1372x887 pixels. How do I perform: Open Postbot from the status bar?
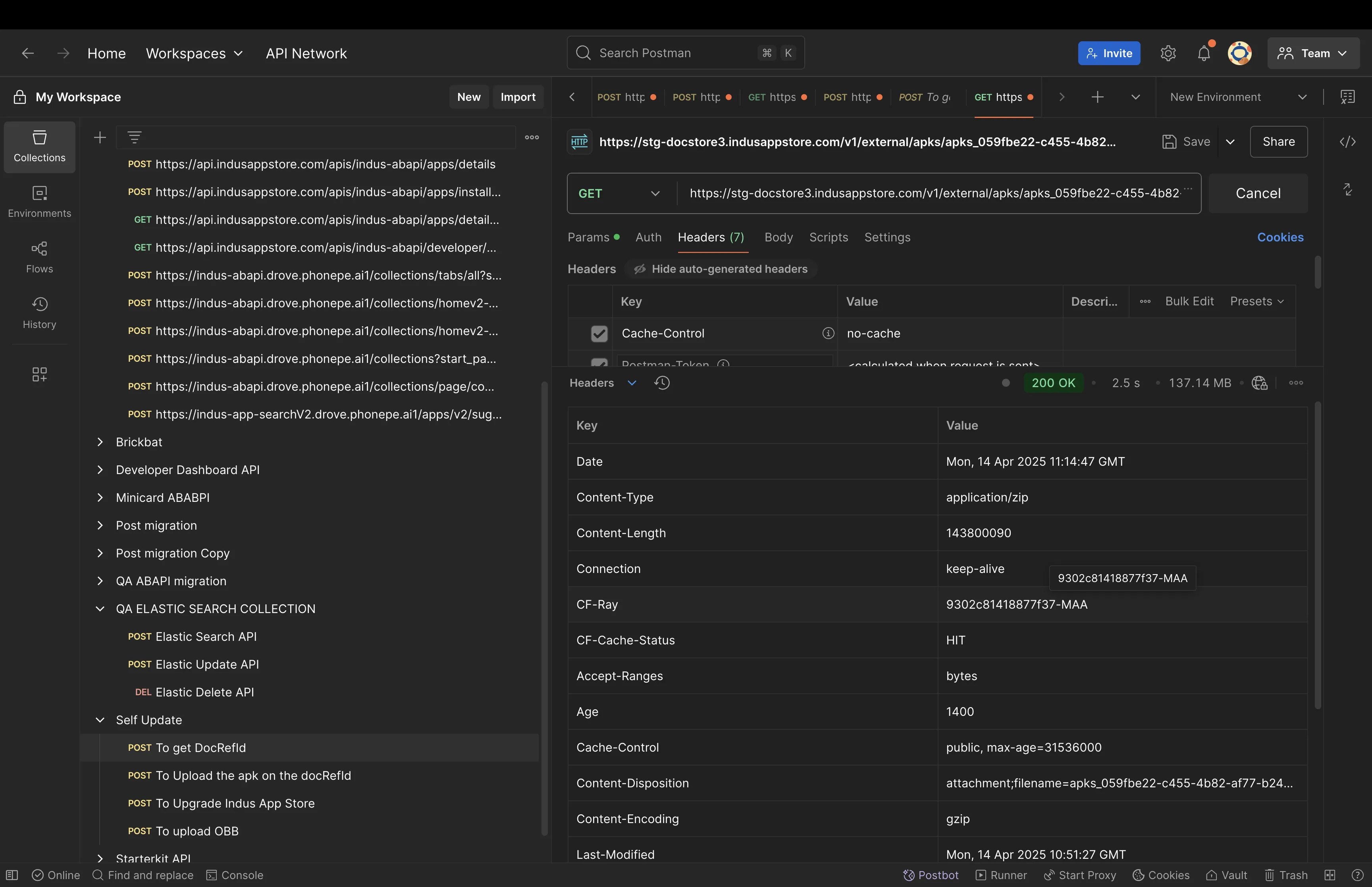pyautogui.click(x=931, y=875)
